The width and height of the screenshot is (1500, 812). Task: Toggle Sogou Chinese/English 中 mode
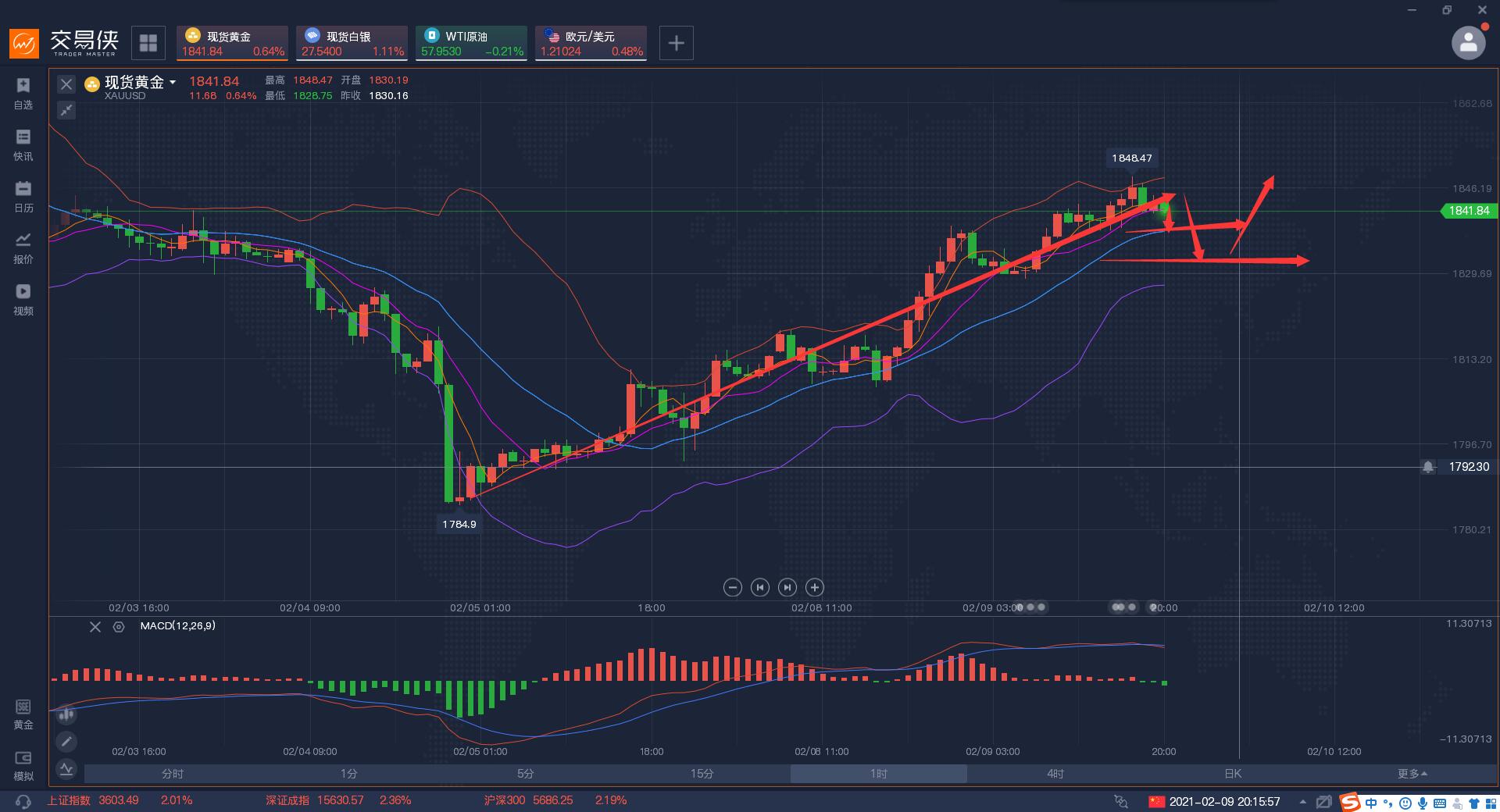click(1371, 803)
